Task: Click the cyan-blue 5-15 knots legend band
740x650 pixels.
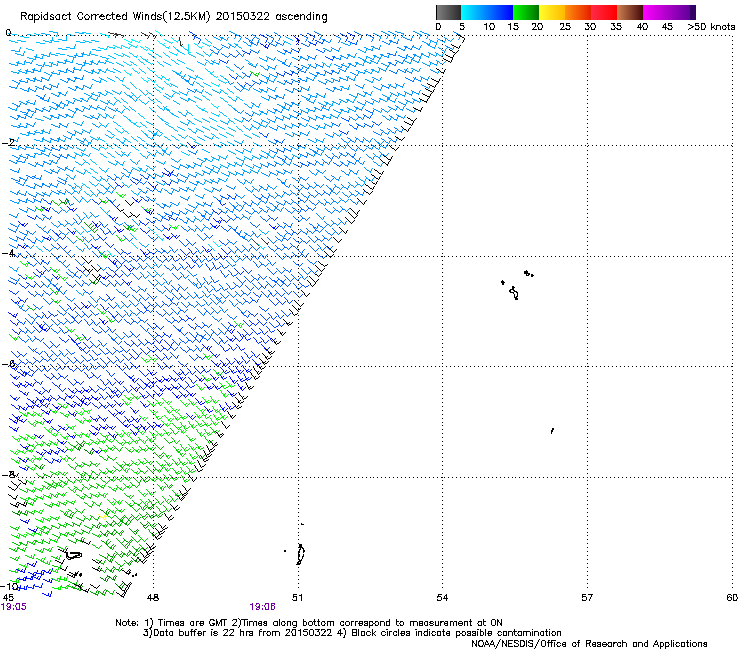Action: 487,12
